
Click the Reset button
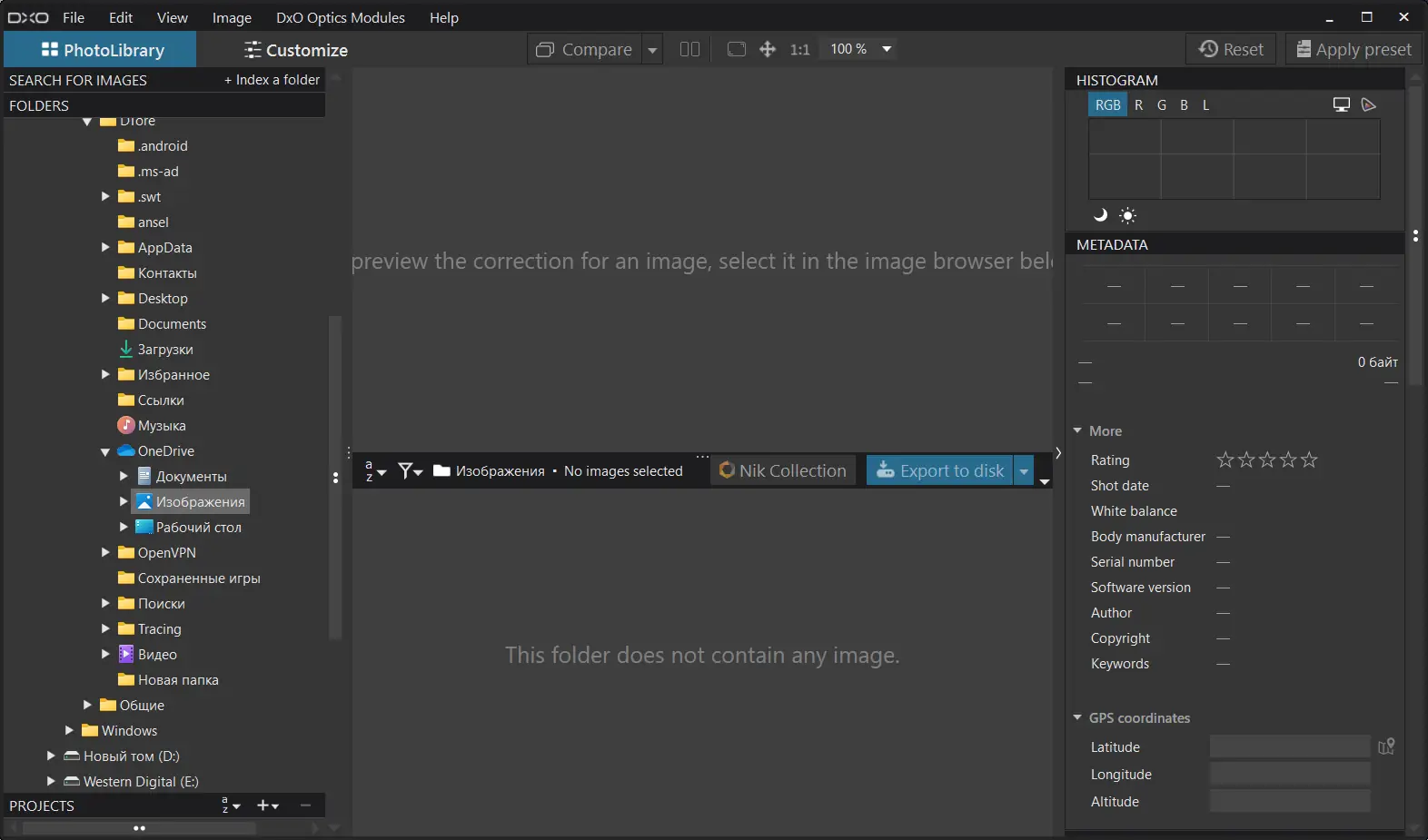[x=1231, y=49]
